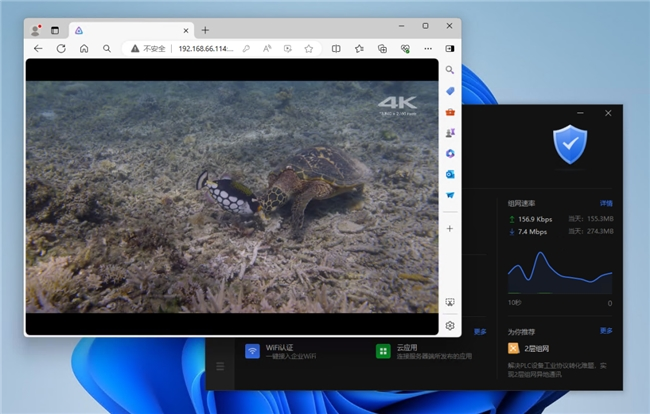Select the active browser tab
The image size is (650, 414).
(x=130, y=30)
